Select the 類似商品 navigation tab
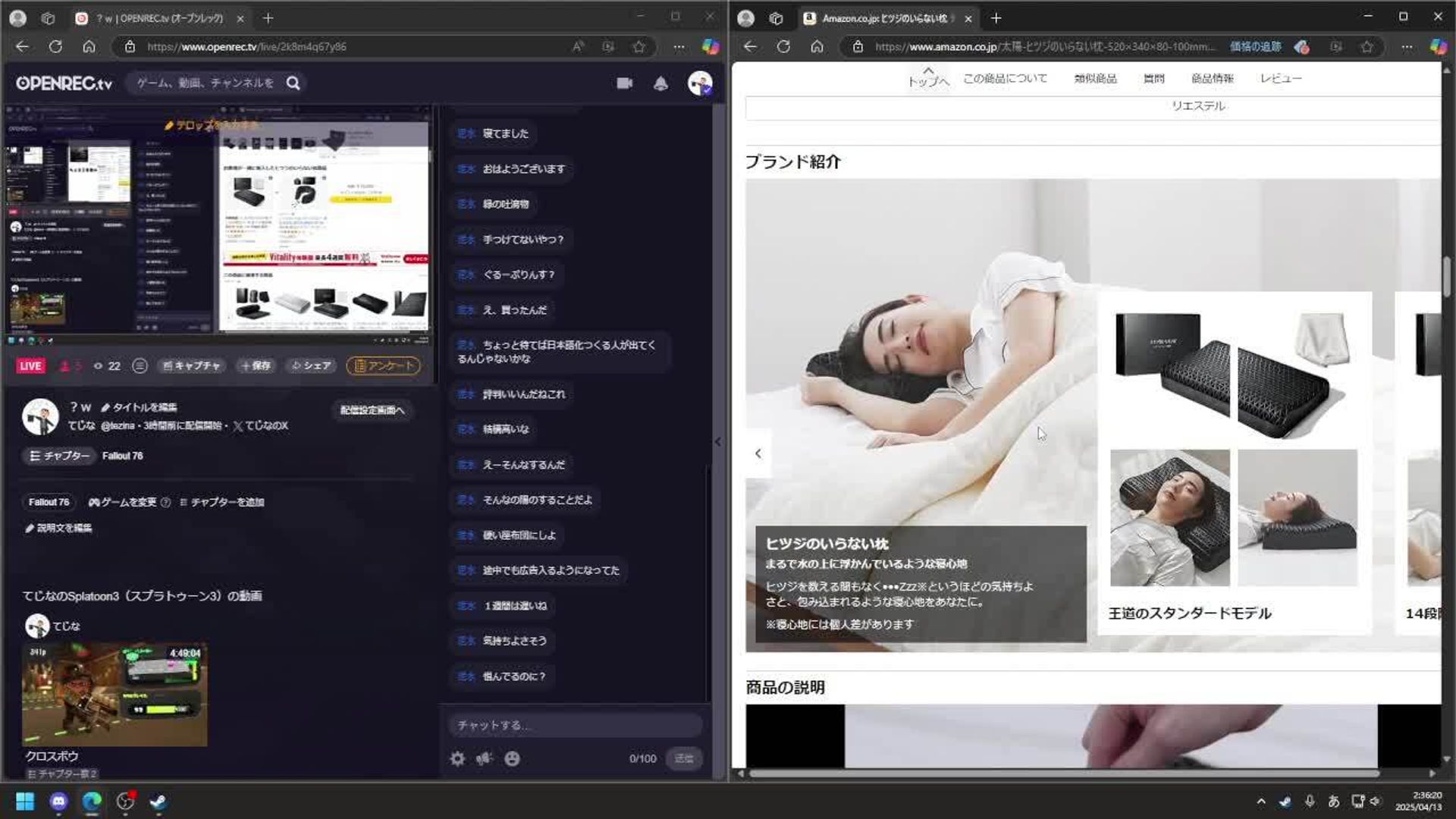 (1095, 78)
